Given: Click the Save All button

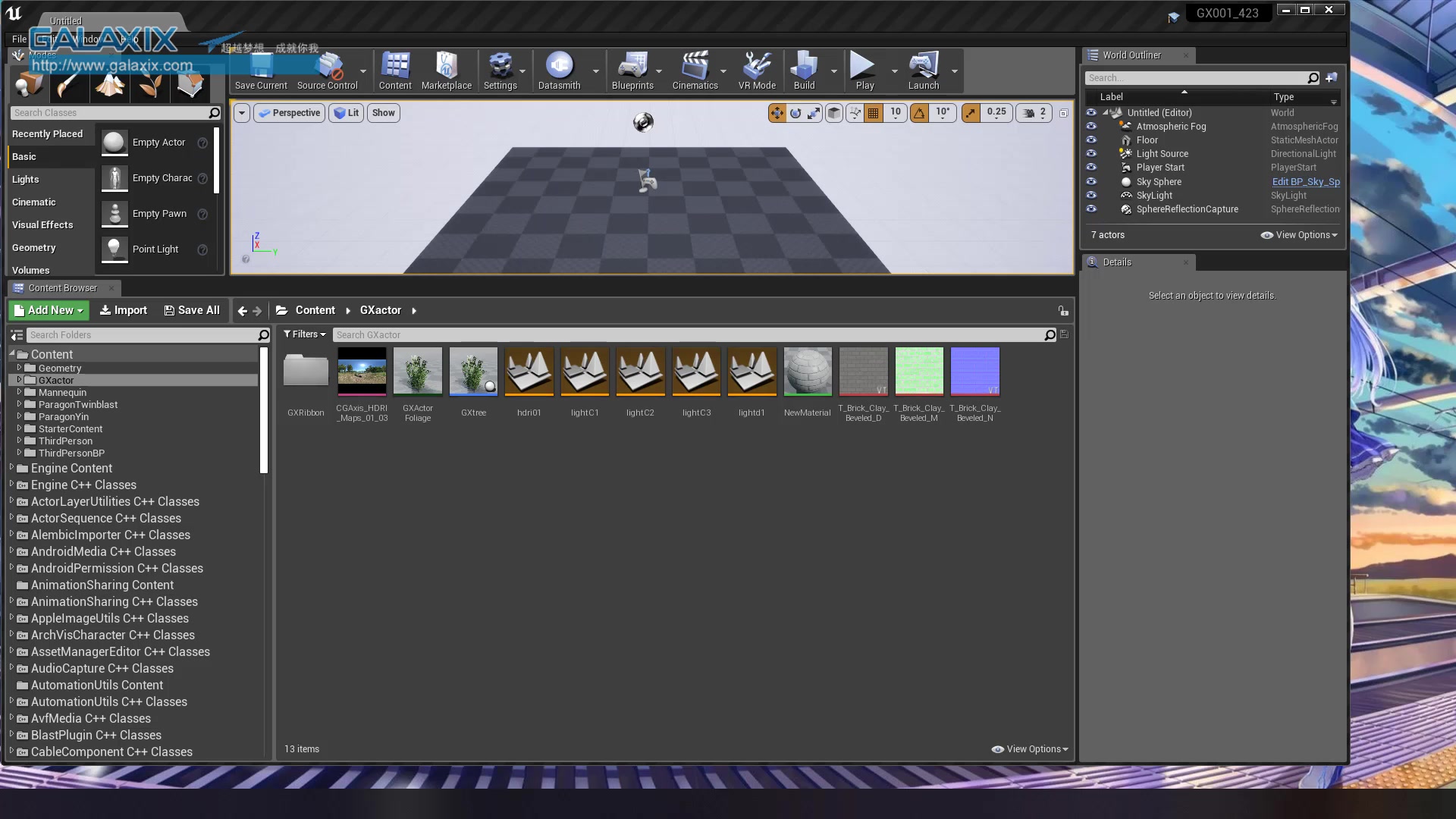Looking at the screenshot, I should (192, 310).
